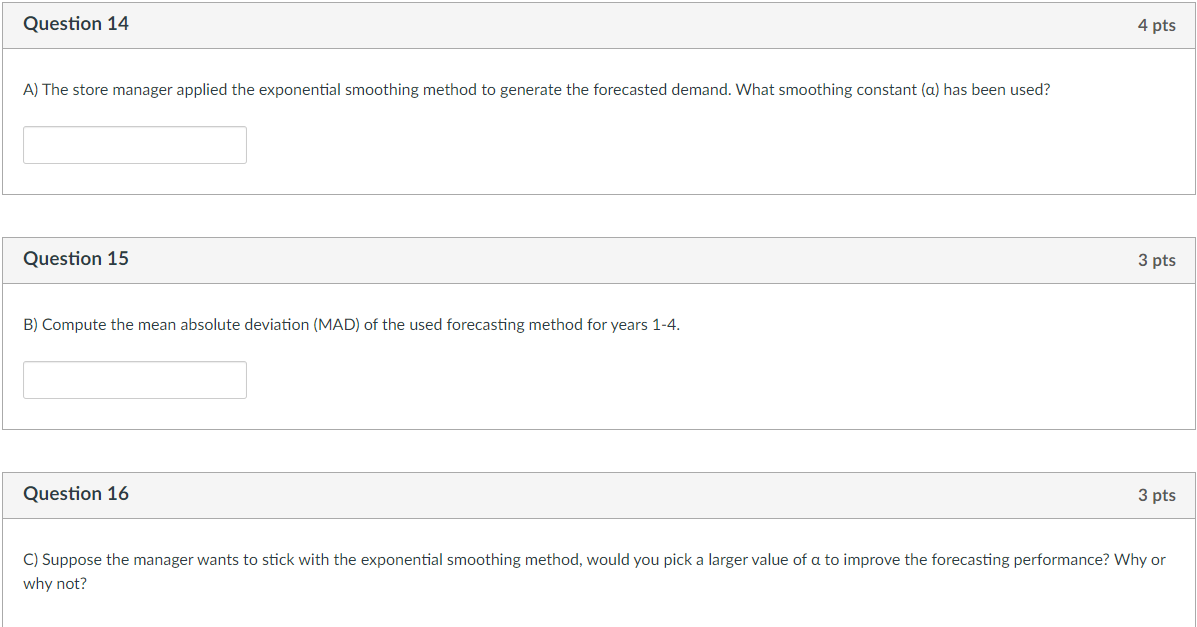Click the Question 16 title bar area
The height and width of the screenshot is (627, 1197).
click(x=598, y=493)
